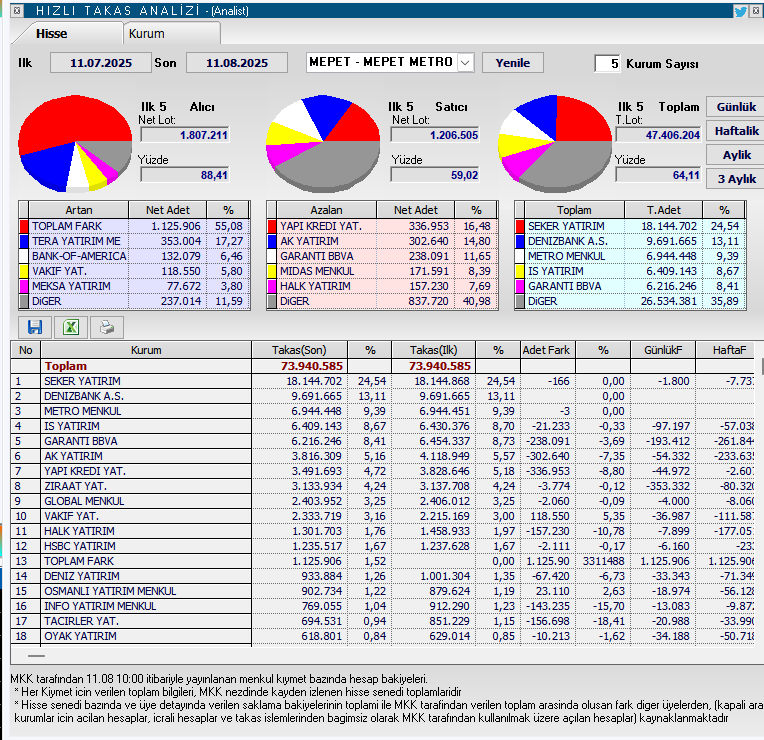Select the INFO YATIRIM MENKUL row
764x740 pixels.
coord(382,607)
